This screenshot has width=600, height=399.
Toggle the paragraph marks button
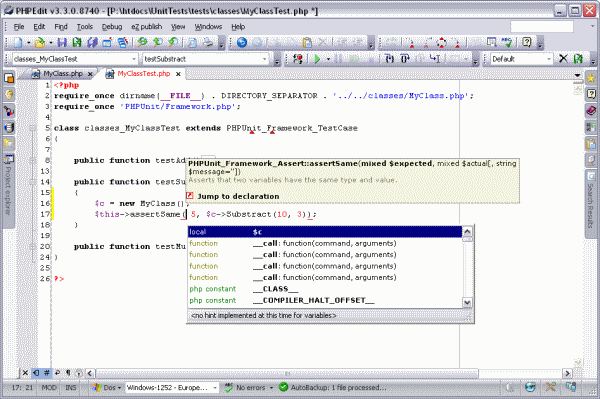coord(68,373)
